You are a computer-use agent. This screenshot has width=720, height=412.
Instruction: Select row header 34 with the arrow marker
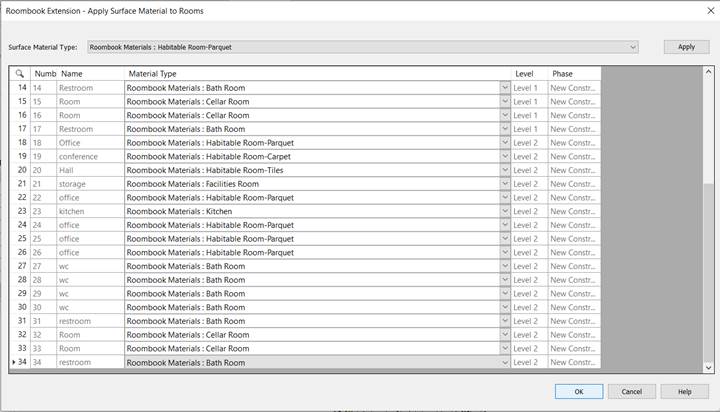pos(20,362)
